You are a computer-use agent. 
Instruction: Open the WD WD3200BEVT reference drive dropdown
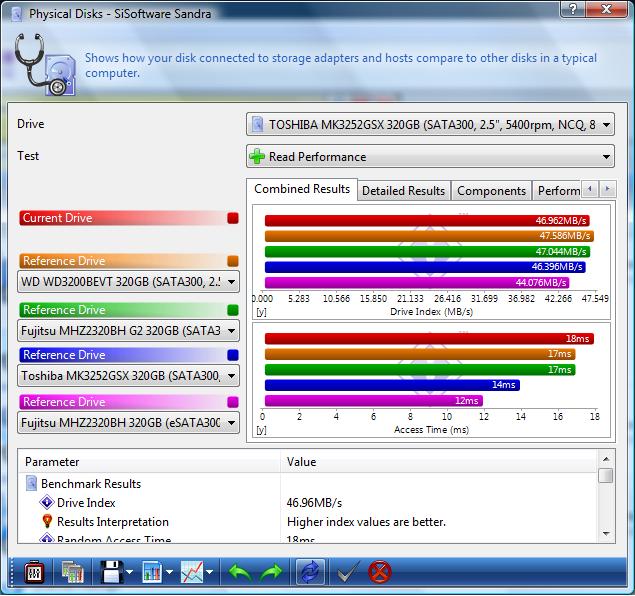coord(128,281)
